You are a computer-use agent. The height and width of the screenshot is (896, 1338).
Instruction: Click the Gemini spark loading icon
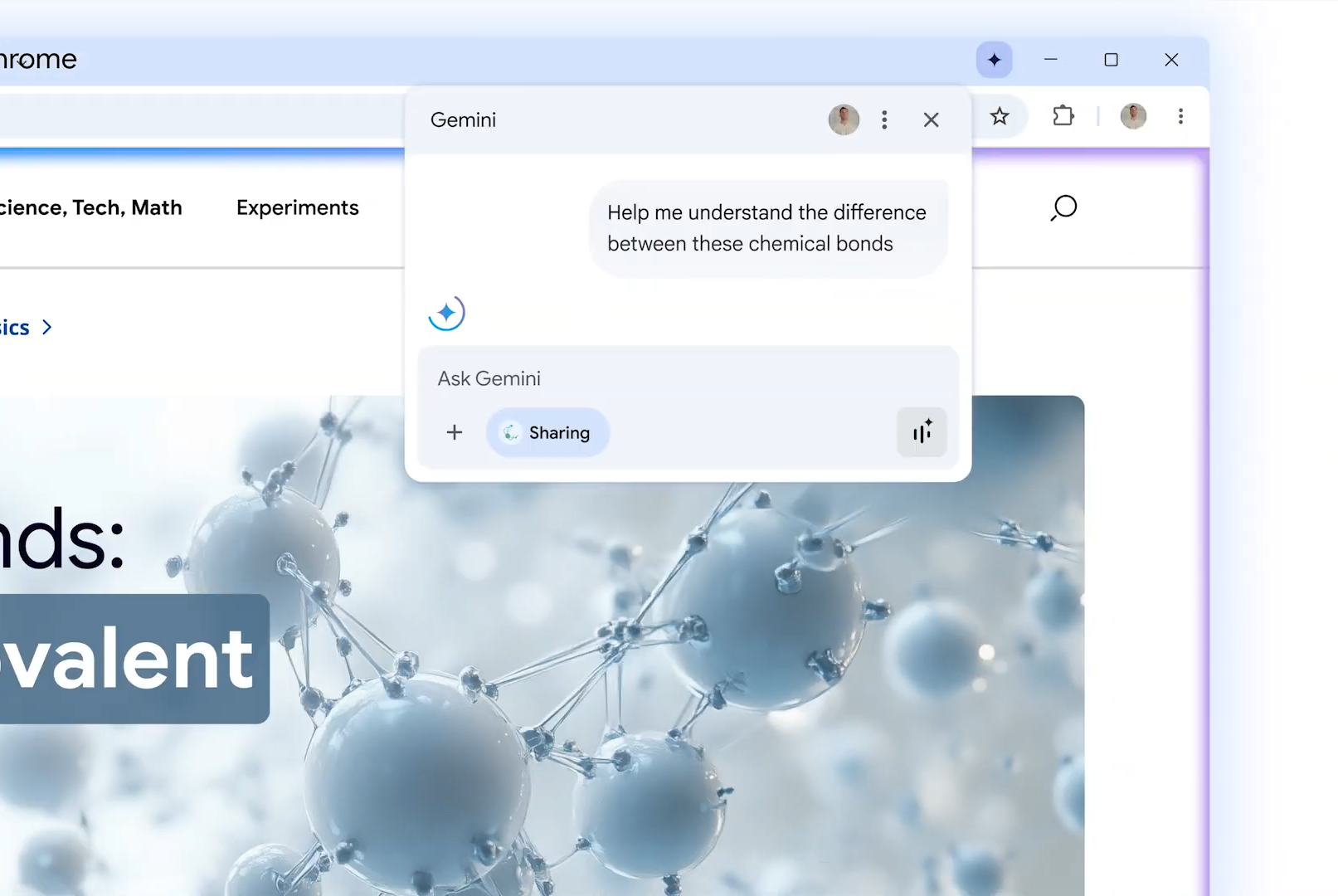(446, 313)
